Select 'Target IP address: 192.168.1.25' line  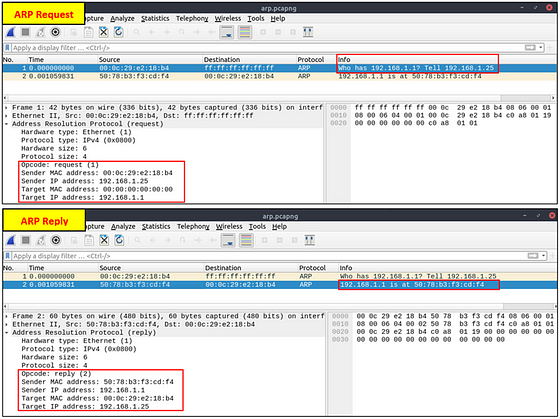pyautogui.click(x=85, y=406)
